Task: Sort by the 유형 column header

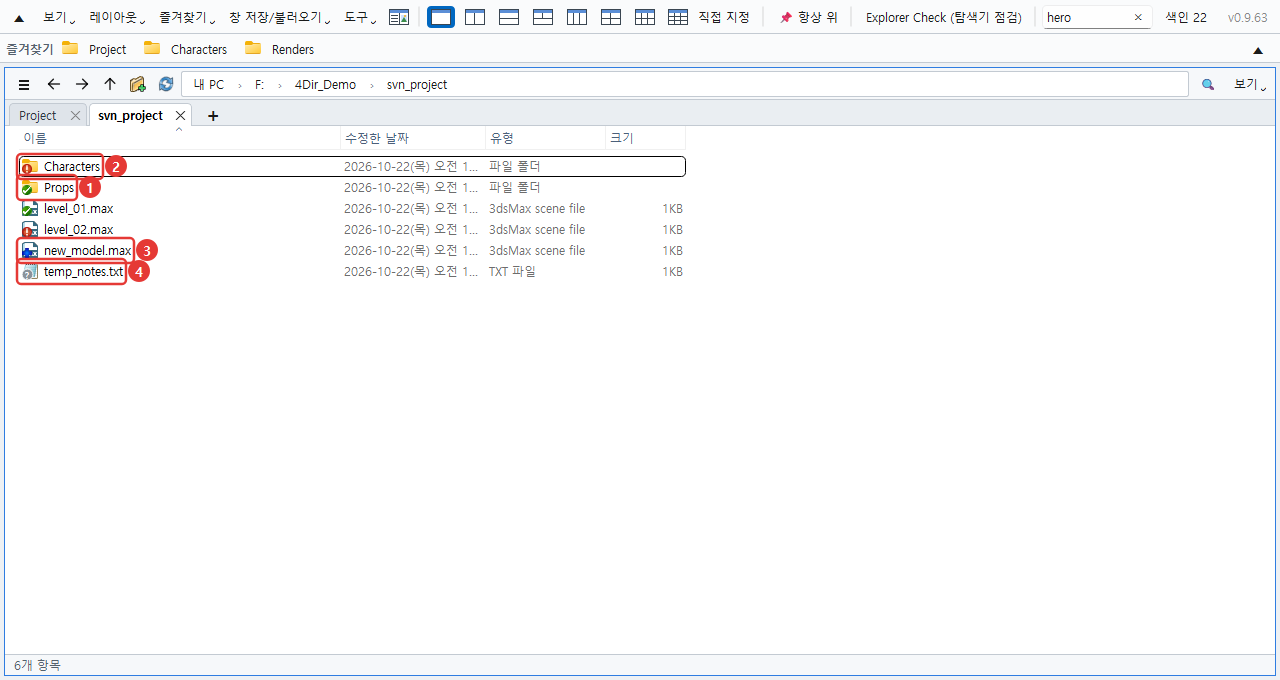Action: coord(545,138)
